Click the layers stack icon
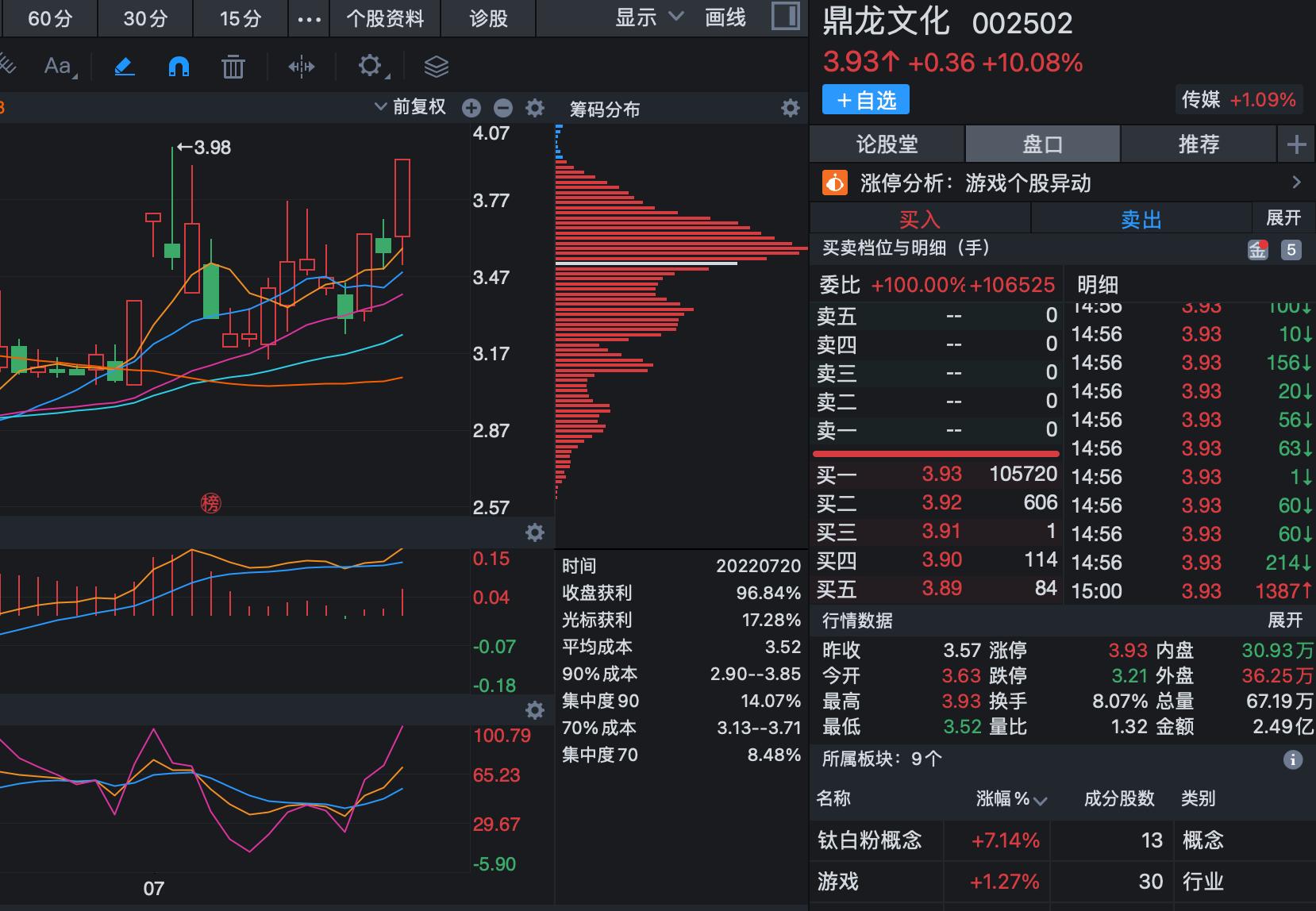This screenshot has width=1316, height=911. pyautogui.click(x=436, y=67)
